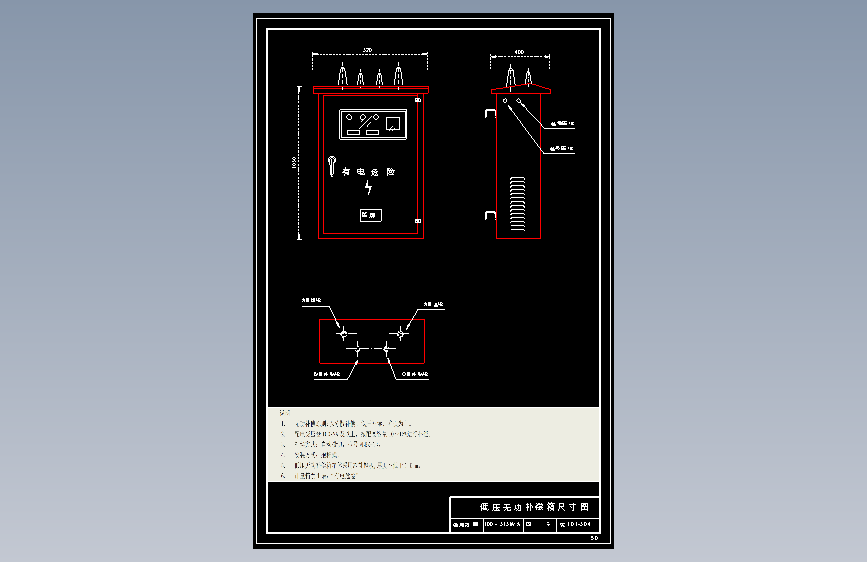
Task: Select the upper mounting bracket on the side view
Action: [x=490, y=113]
